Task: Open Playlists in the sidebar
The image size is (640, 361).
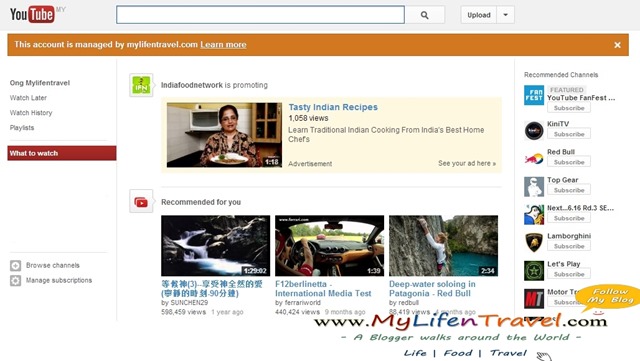Action: pyautogui.click(x=22, y=128)
